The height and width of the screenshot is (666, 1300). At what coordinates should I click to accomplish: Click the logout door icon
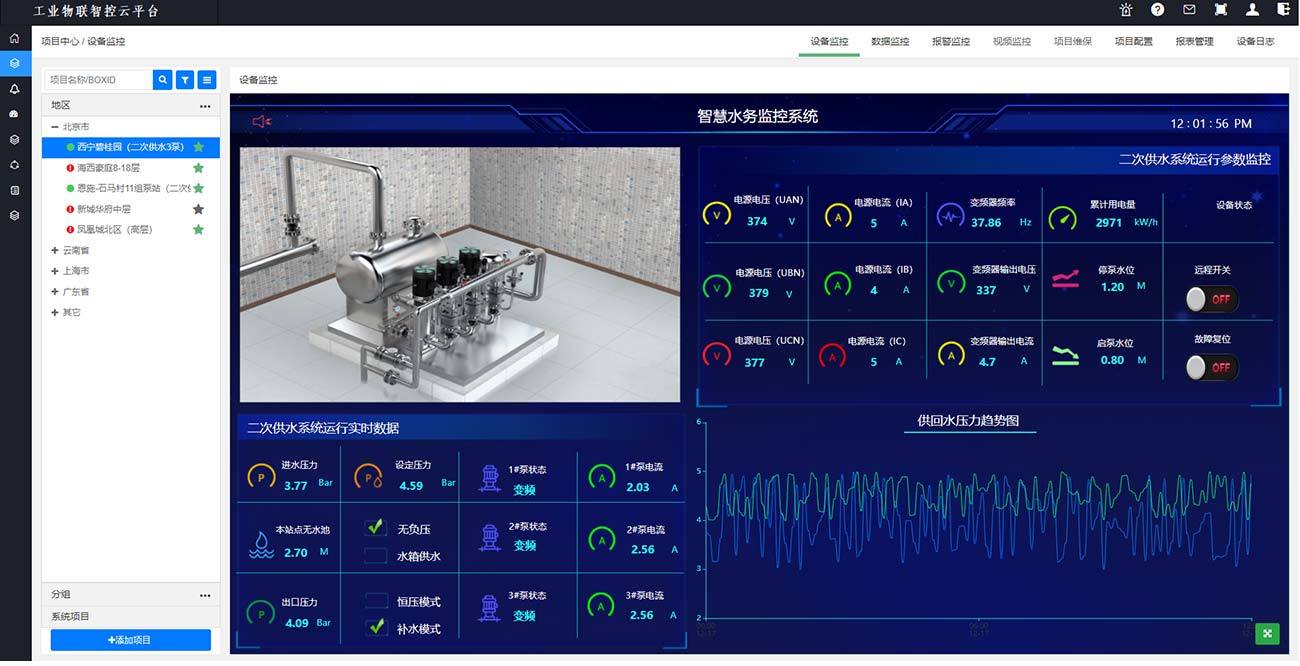coord(1283,10)
